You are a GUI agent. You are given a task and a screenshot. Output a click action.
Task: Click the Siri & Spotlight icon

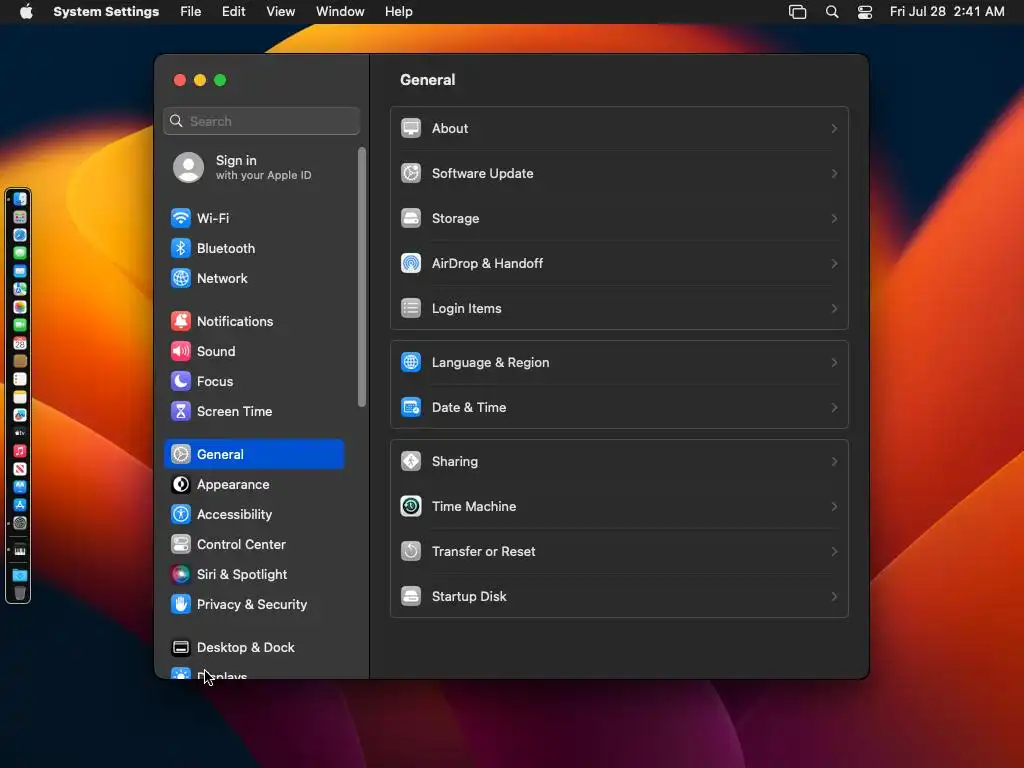pyautogui.click(x=181, y=575)
